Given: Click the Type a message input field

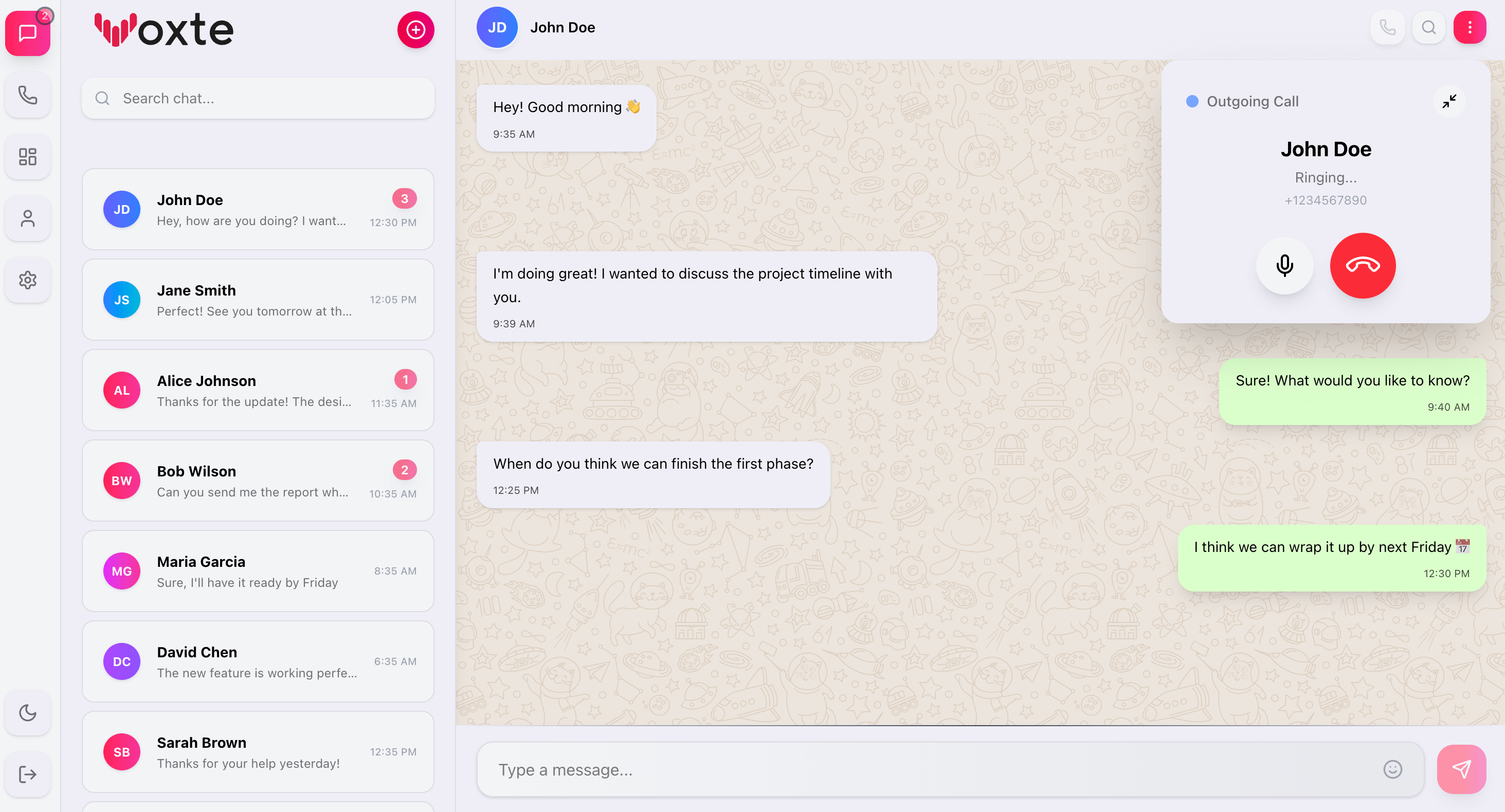Looking at the screenshot, I should pos(876,769).
